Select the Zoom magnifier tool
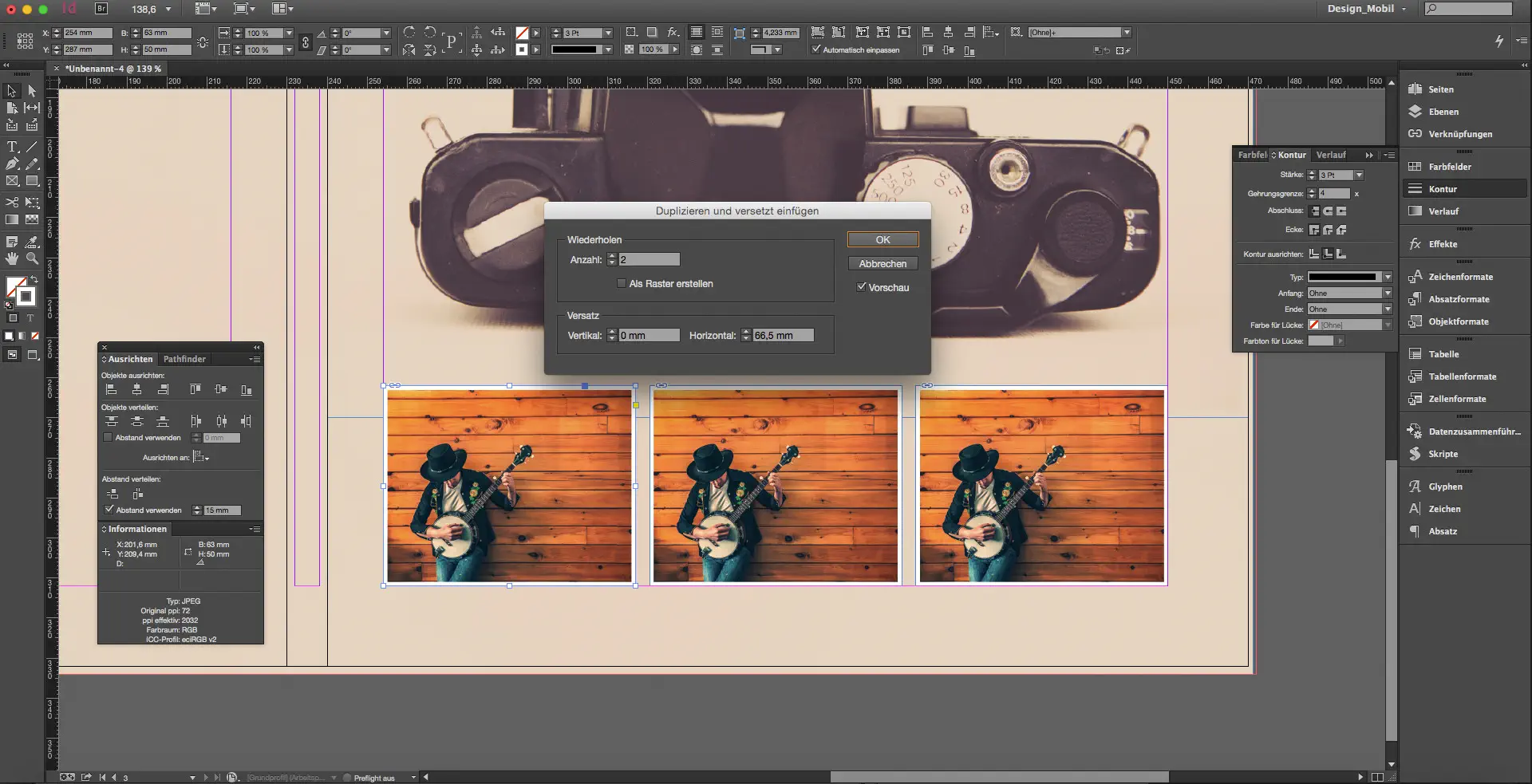Viewport: 1532px width, 784px height. [32, 258]
